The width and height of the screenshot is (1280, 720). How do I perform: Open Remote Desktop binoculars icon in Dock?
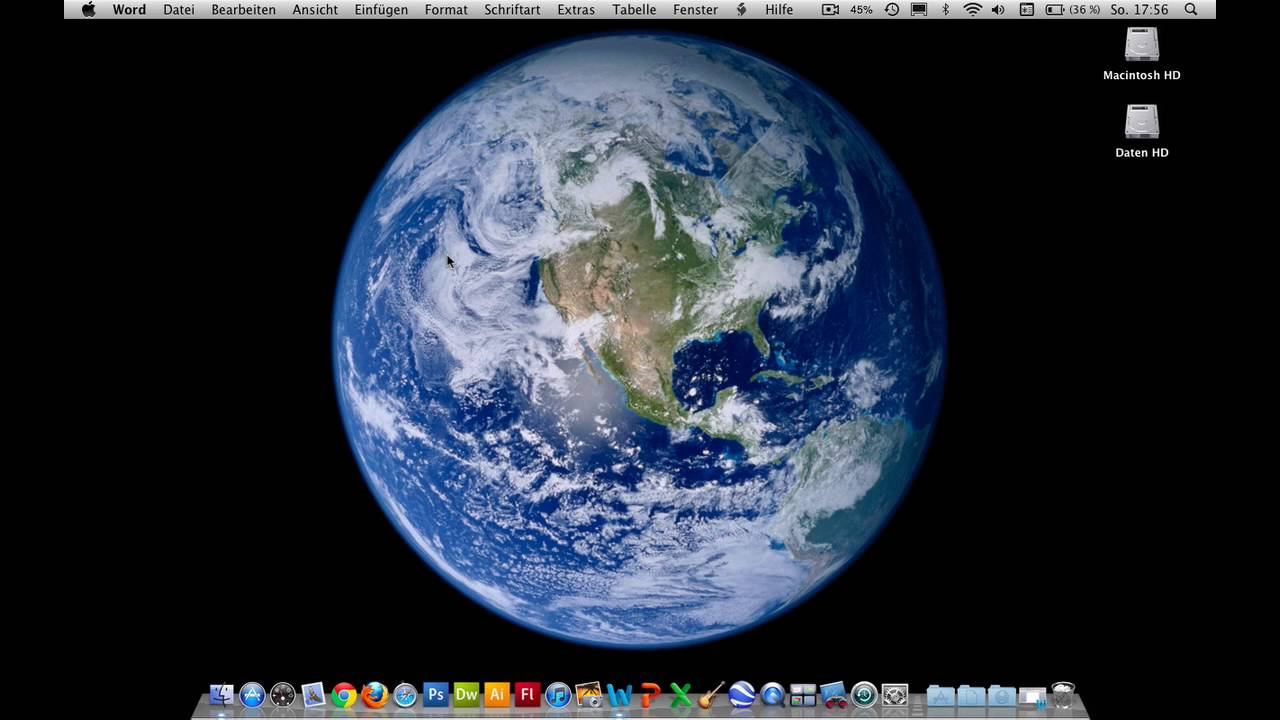point(834,695)
